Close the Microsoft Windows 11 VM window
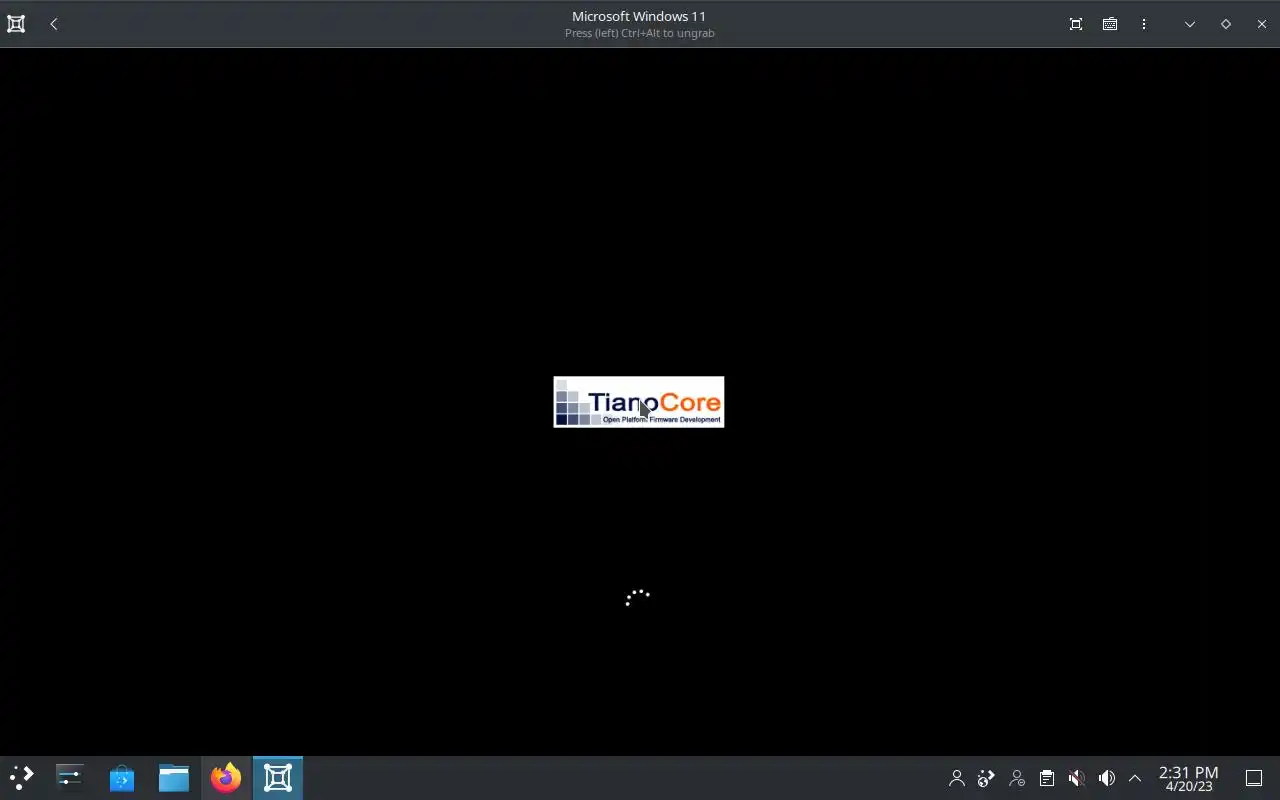This screenshot has width=1280, height=800. coord(1262,24)
